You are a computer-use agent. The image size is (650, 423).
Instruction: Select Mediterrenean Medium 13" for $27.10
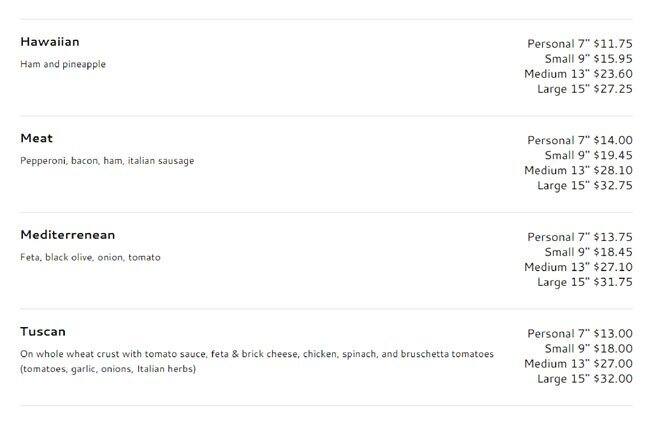pyautogui.click(x=578, y=267)
